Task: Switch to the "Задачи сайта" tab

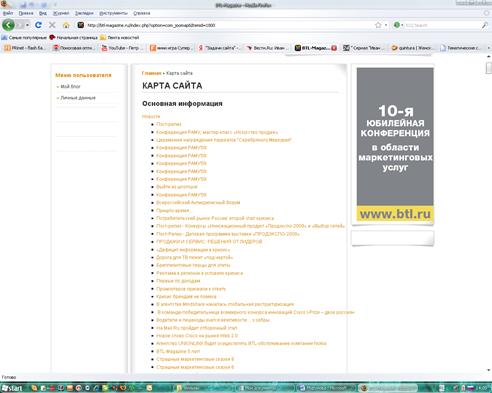Action: [x=219, y=48]
